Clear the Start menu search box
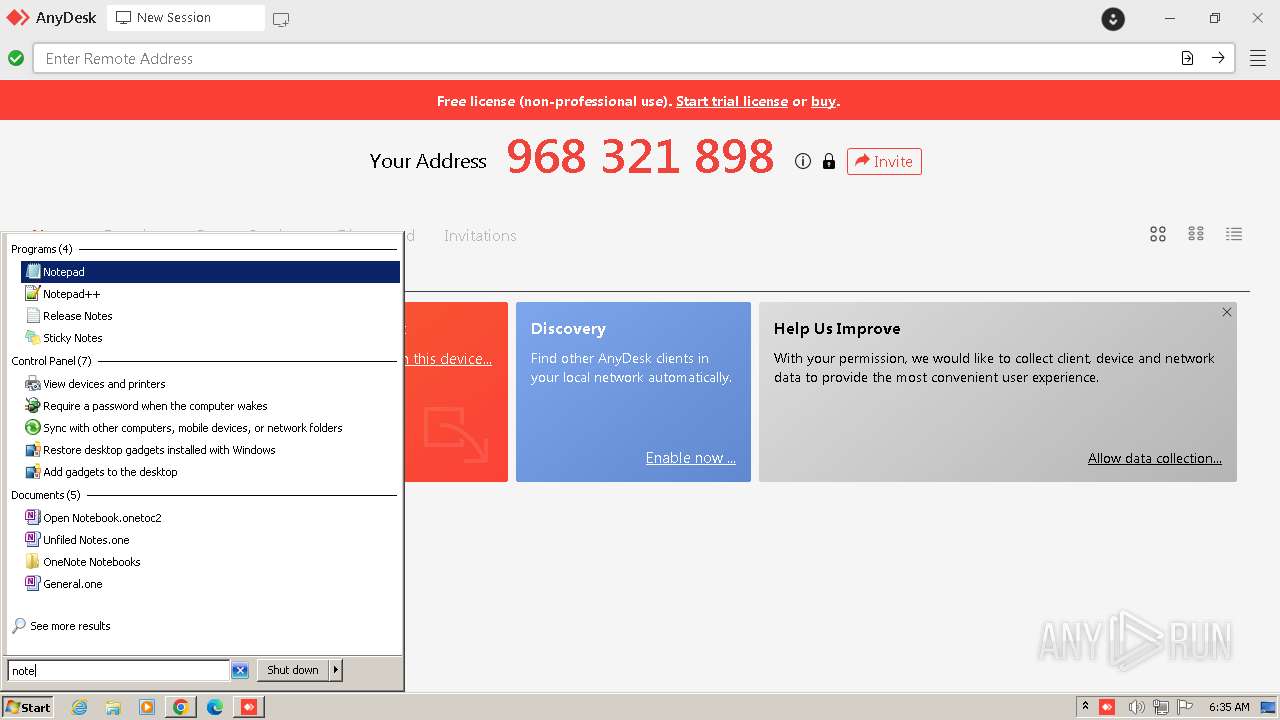Screen dimensions: 1280x720 (x=240, y=671)
